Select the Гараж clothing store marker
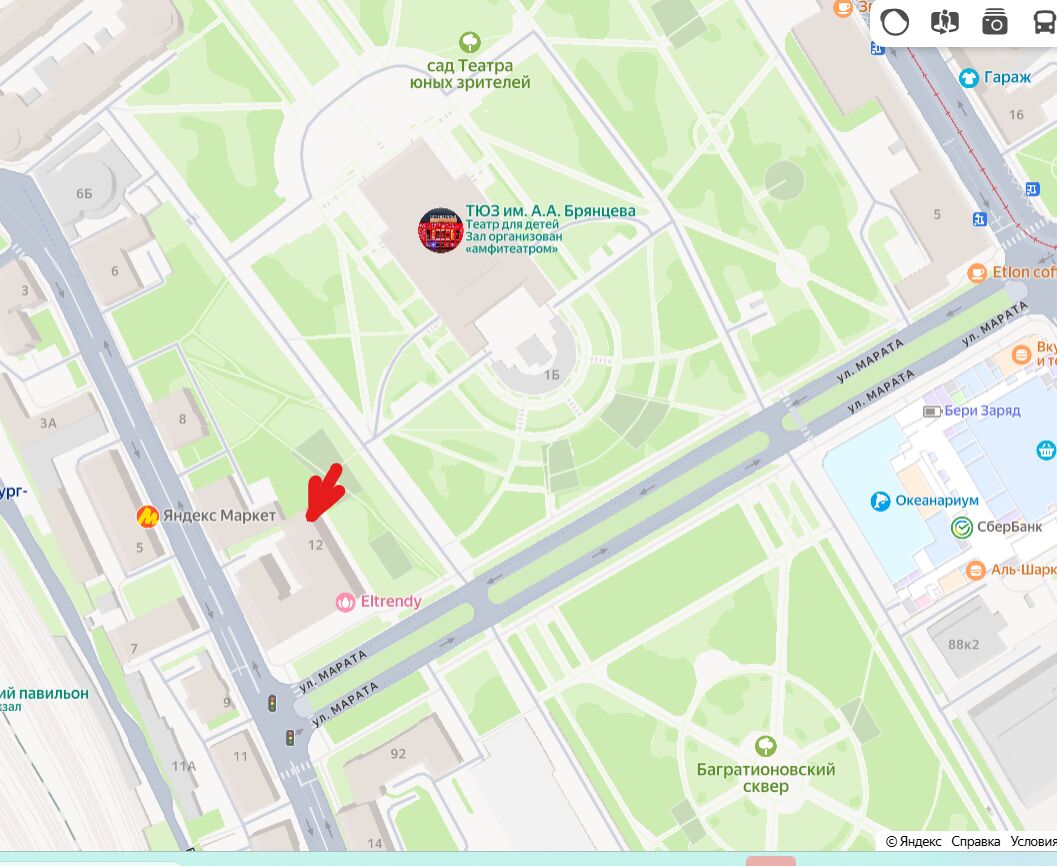Screen dimensions: 1057x866 (969, 78)
